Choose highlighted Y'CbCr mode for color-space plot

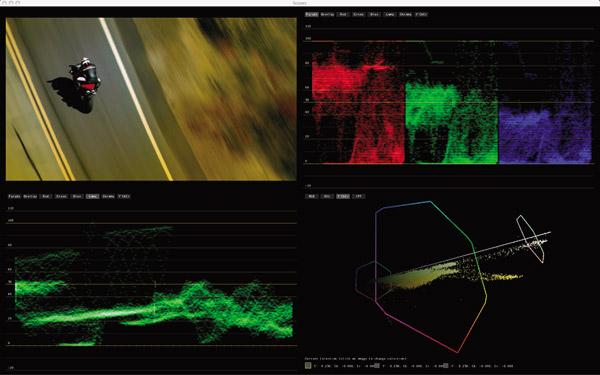tap(342, 196)
